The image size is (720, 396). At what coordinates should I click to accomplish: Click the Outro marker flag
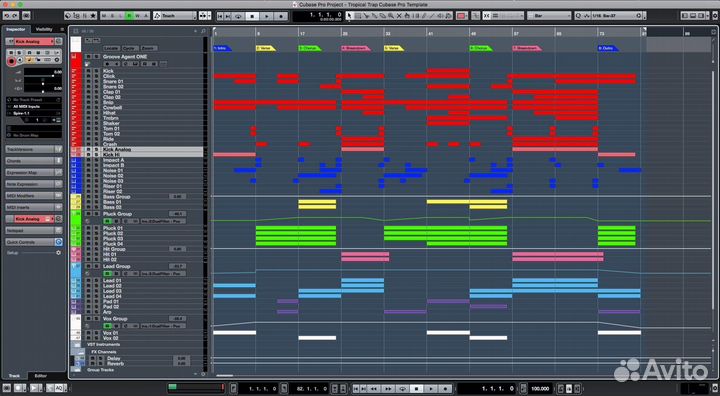(x=608, y=48)
